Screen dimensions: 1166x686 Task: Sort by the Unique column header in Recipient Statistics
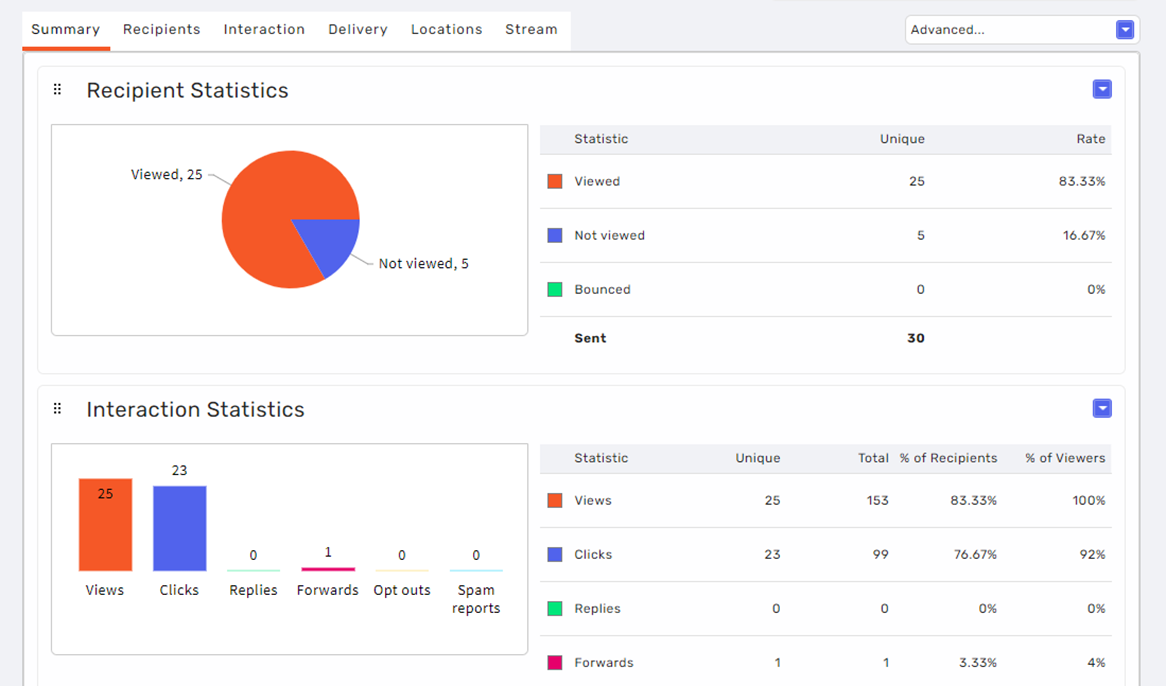click(x=902, y=139)
